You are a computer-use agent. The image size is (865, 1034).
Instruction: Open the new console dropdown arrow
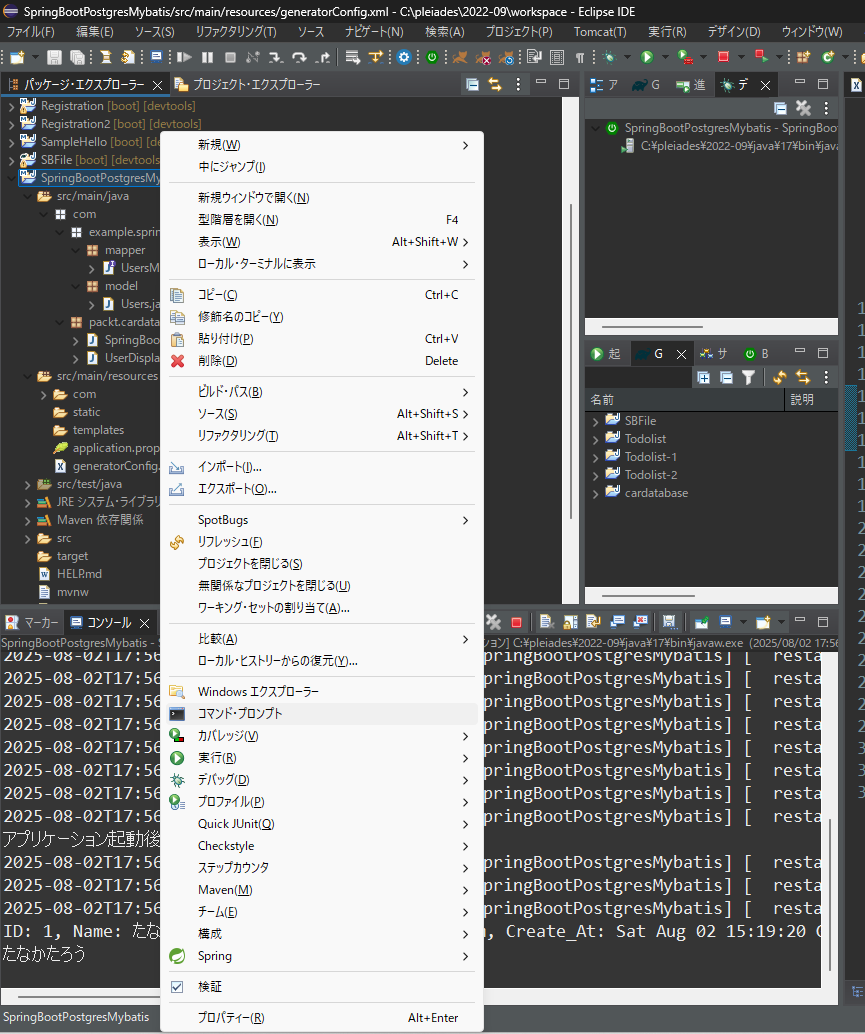coord(780,621)
